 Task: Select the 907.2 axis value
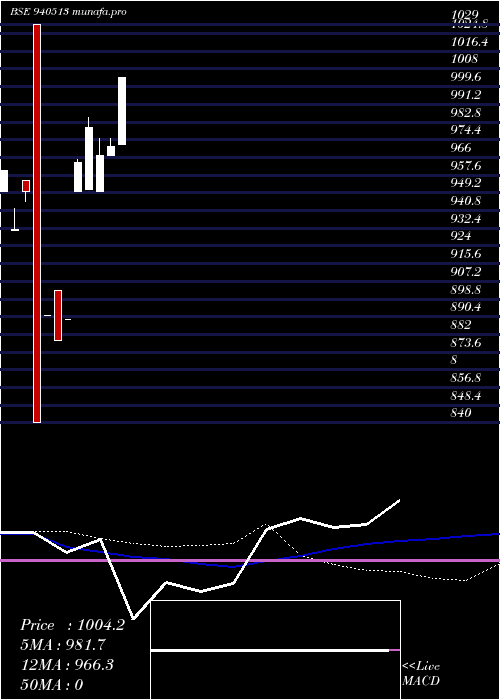click(466, 271)
